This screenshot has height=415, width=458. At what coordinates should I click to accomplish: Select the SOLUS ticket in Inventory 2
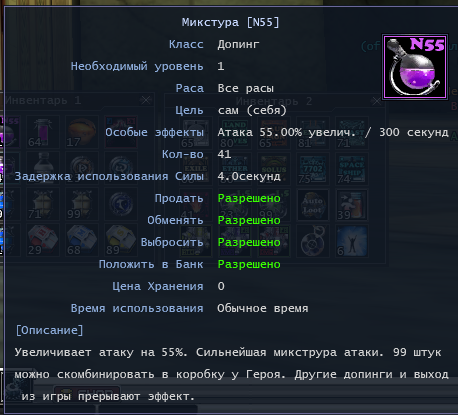click(x=274, y=170)
